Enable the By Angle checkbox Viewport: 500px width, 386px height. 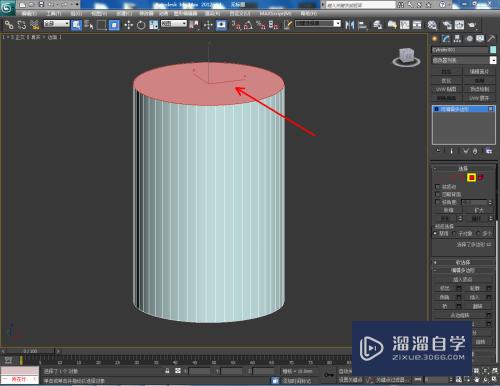pyautogui.click(x=438, y=202)
